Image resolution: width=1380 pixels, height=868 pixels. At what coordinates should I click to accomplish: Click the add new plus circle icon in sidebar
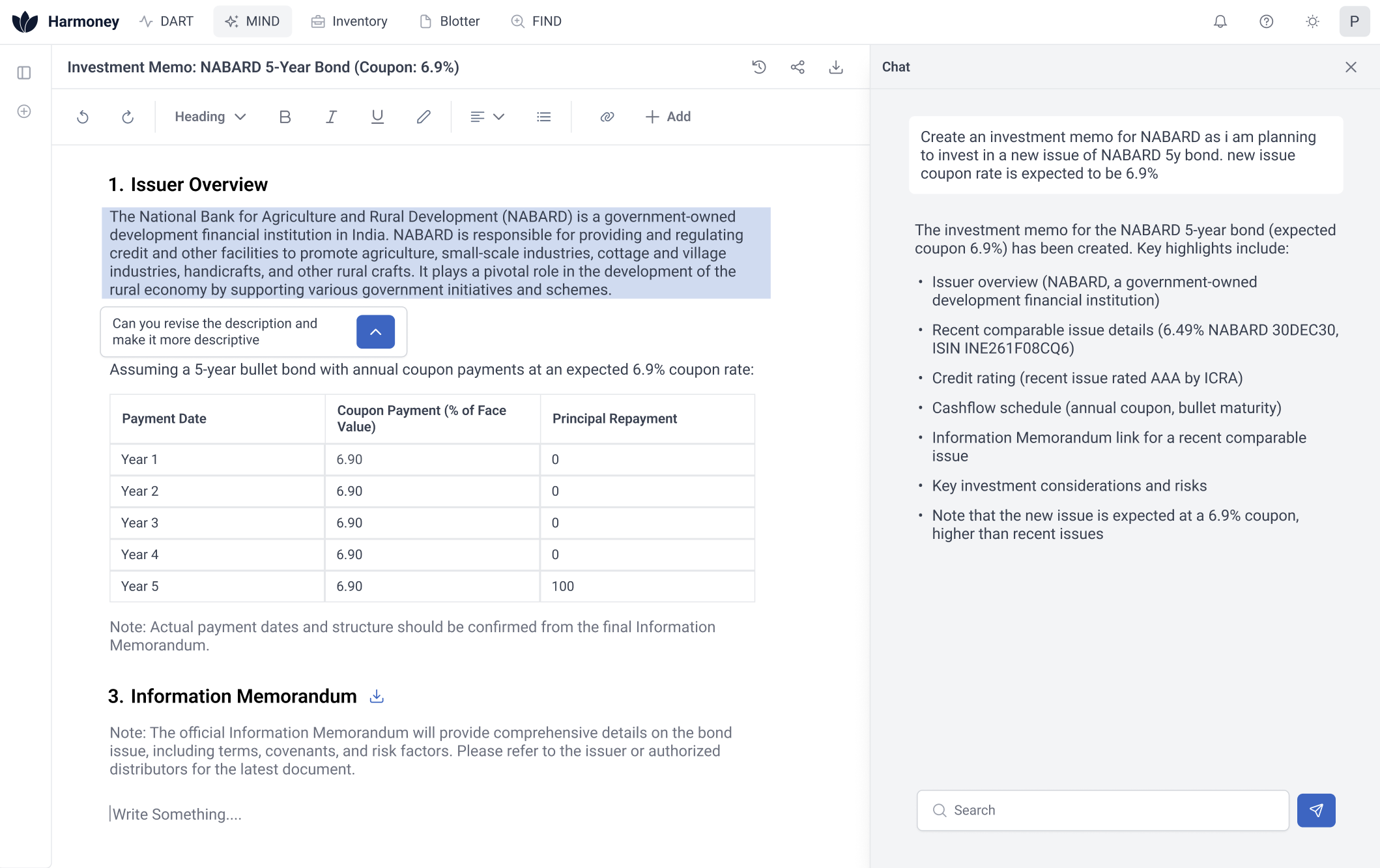click(24, 111)
